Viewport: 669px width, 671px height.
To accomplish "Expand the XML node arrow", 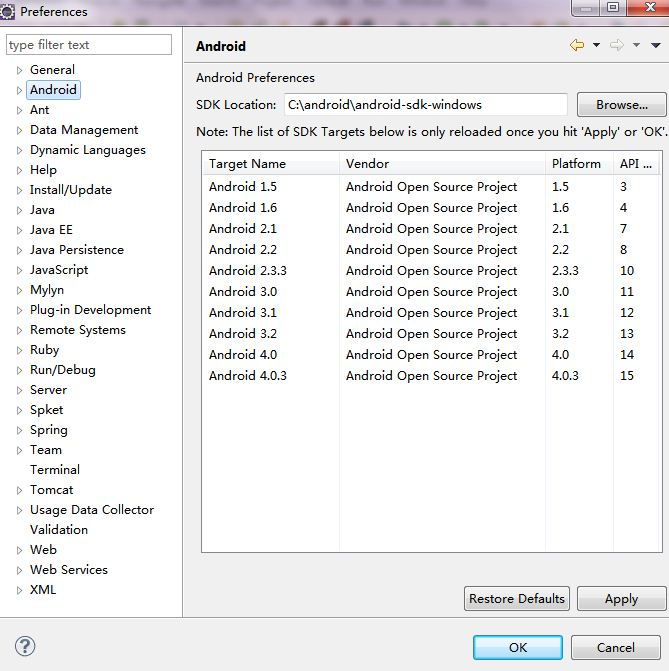I will coord(19,591).
